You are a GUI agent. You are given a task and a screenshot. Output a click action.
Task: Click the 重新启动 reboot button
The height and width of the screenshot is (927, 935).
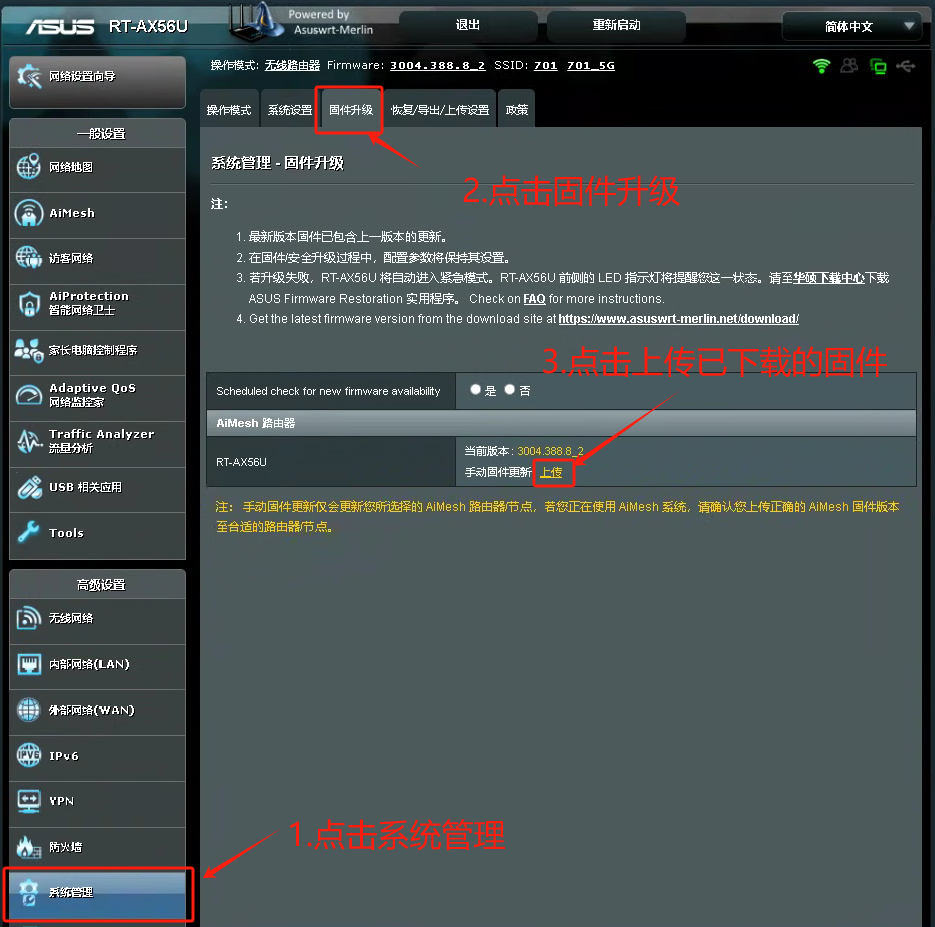616,25
